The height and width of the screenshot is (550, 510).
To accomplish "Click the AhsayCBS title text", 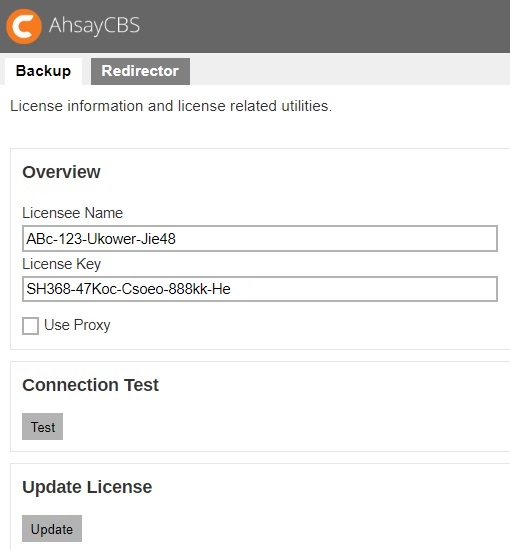I will point(94,26).
